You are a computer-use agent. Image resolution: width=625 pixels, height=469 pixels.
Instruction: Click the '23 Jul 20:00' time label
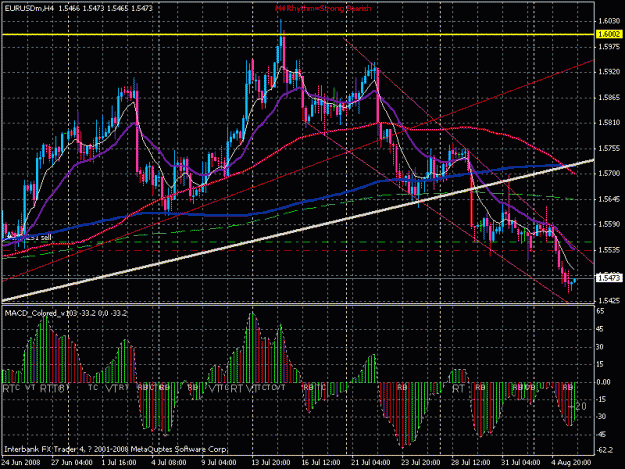point(421,463)
